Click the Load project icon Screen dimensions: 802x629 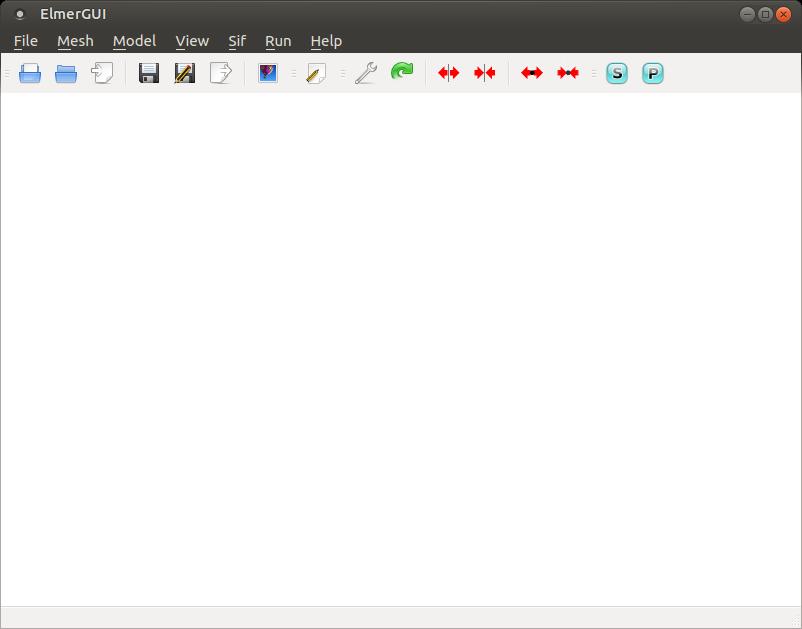(102, 73)
